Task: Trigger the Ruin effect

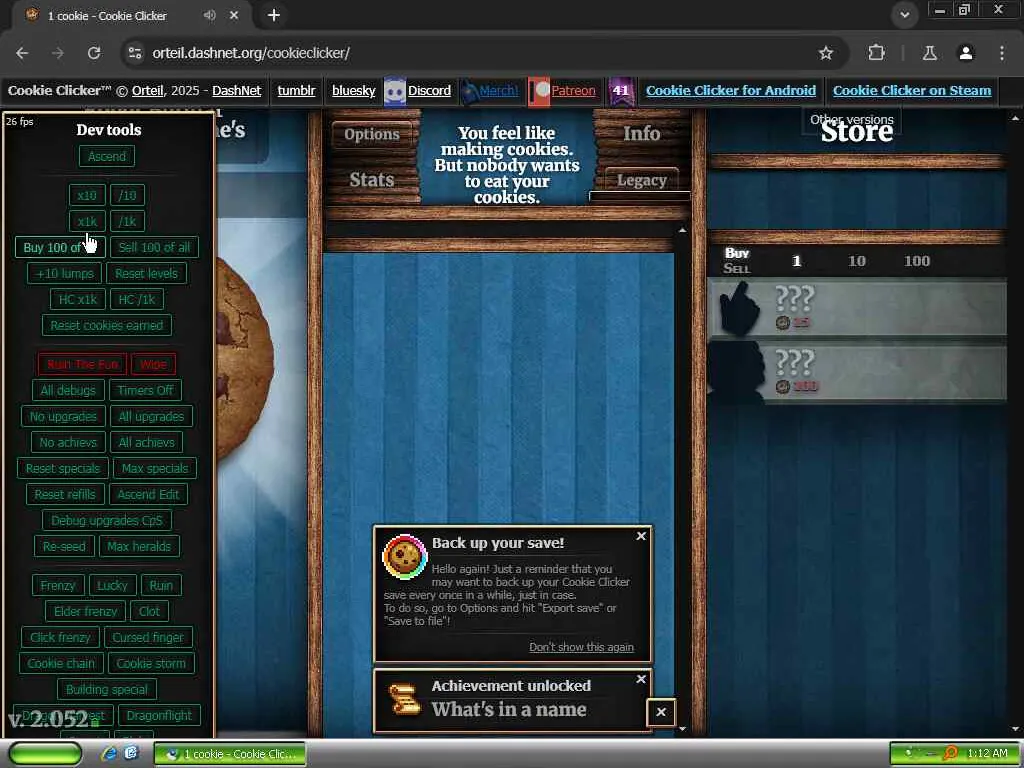Action: pos(161,586)
